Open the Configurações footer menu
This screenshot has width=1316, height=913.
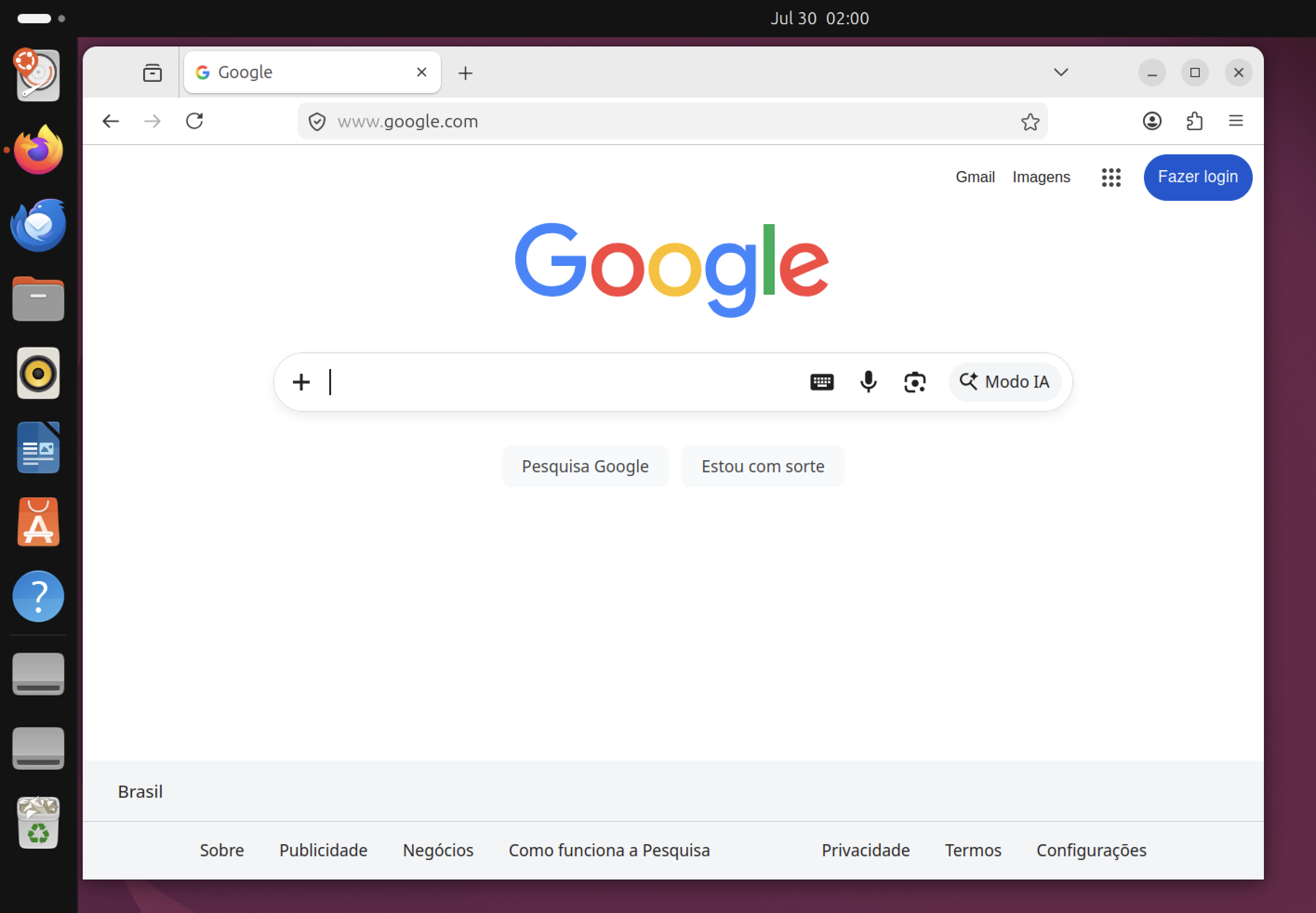[1091, 850]
